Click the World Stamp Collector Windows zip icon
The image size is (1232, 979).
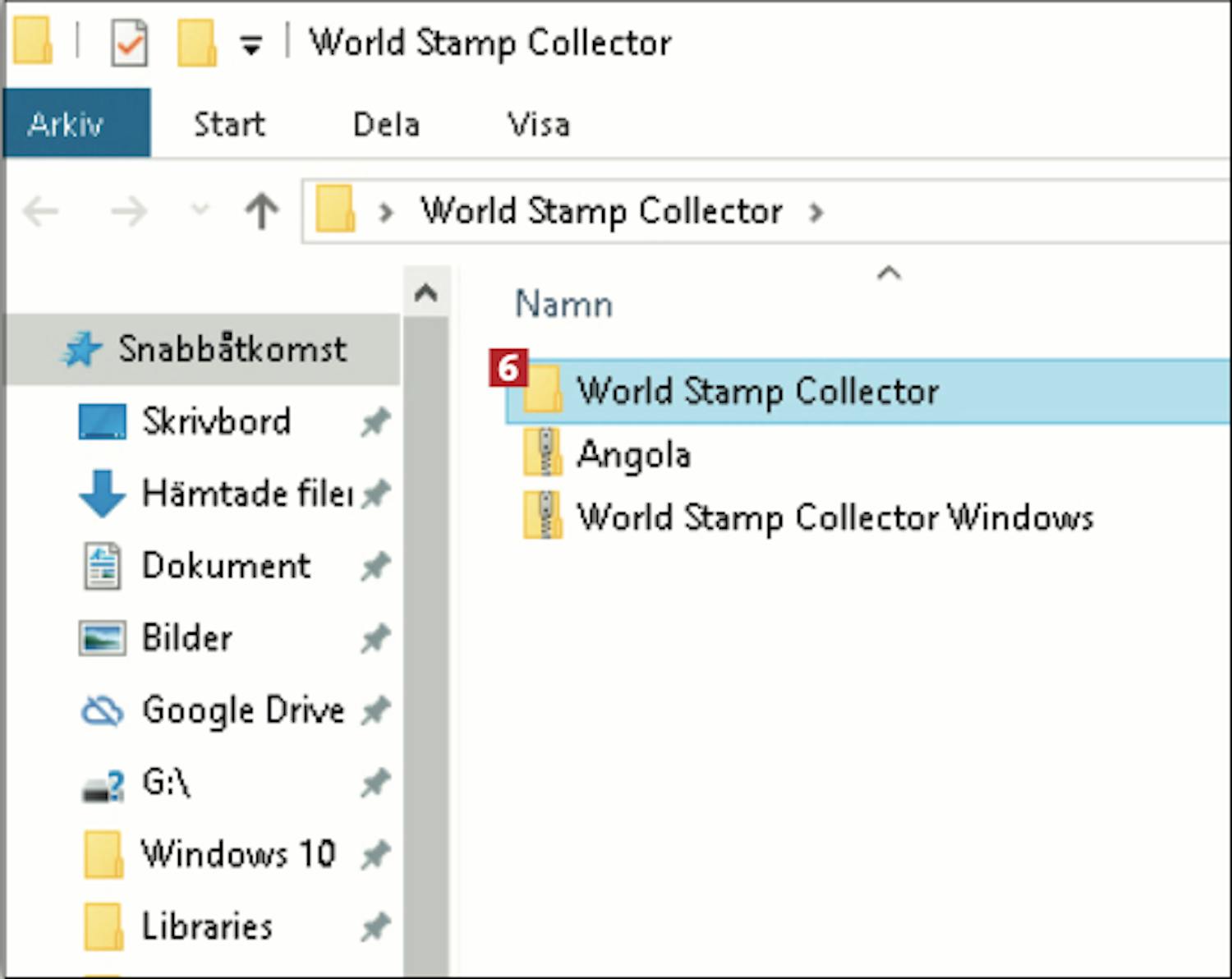[543, 515]
